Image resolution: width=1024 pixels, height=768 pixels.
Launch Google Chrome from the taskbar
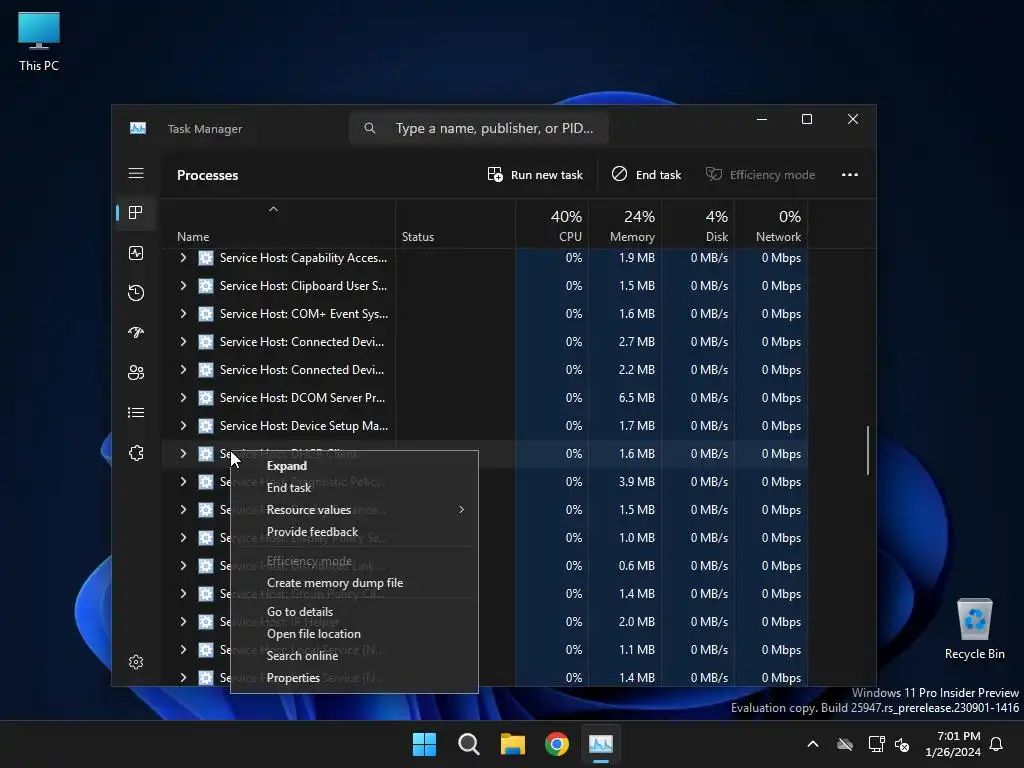(x=556, y=744)
